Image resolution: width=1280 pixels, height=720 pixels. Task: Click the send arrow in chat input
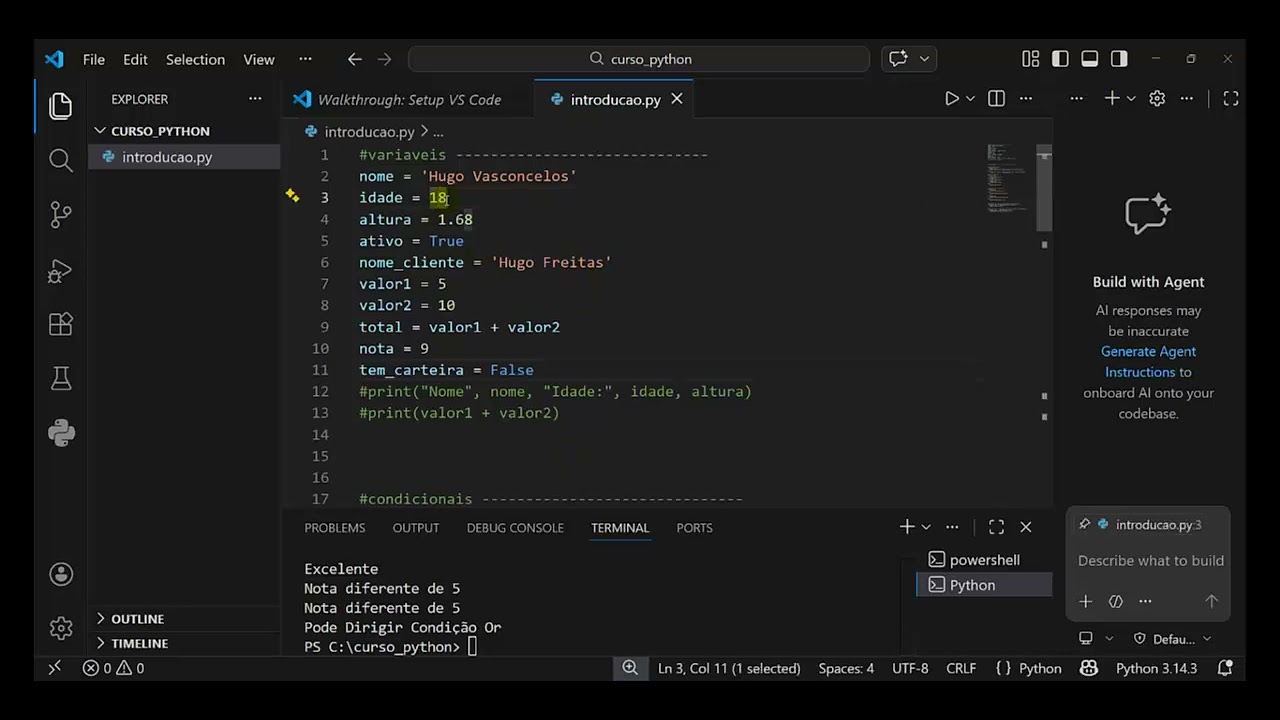click(1211, 601)
